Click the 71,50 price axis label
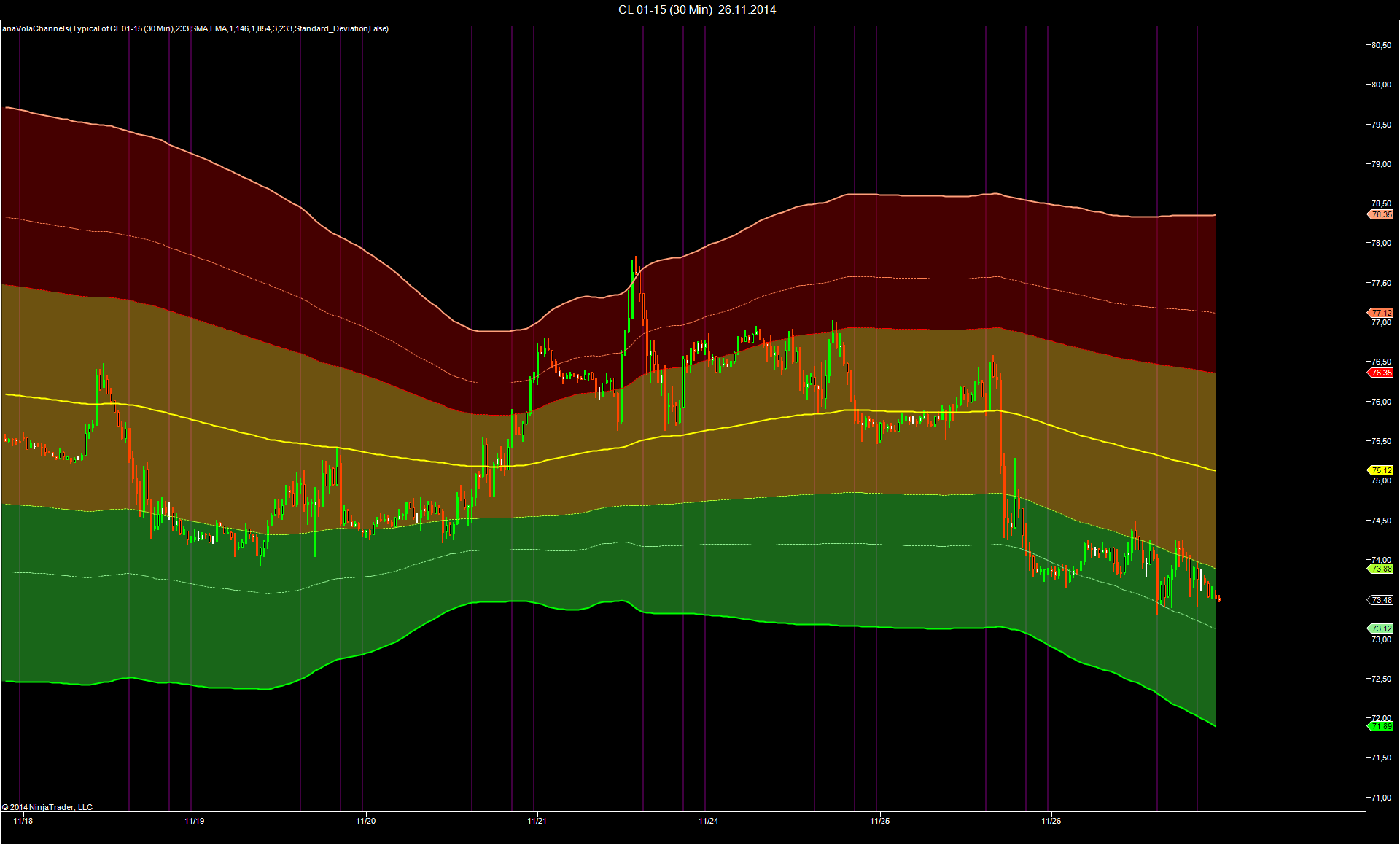Image resolution: width=1400 pixels, height=845 pixels. coord(1381,758)
